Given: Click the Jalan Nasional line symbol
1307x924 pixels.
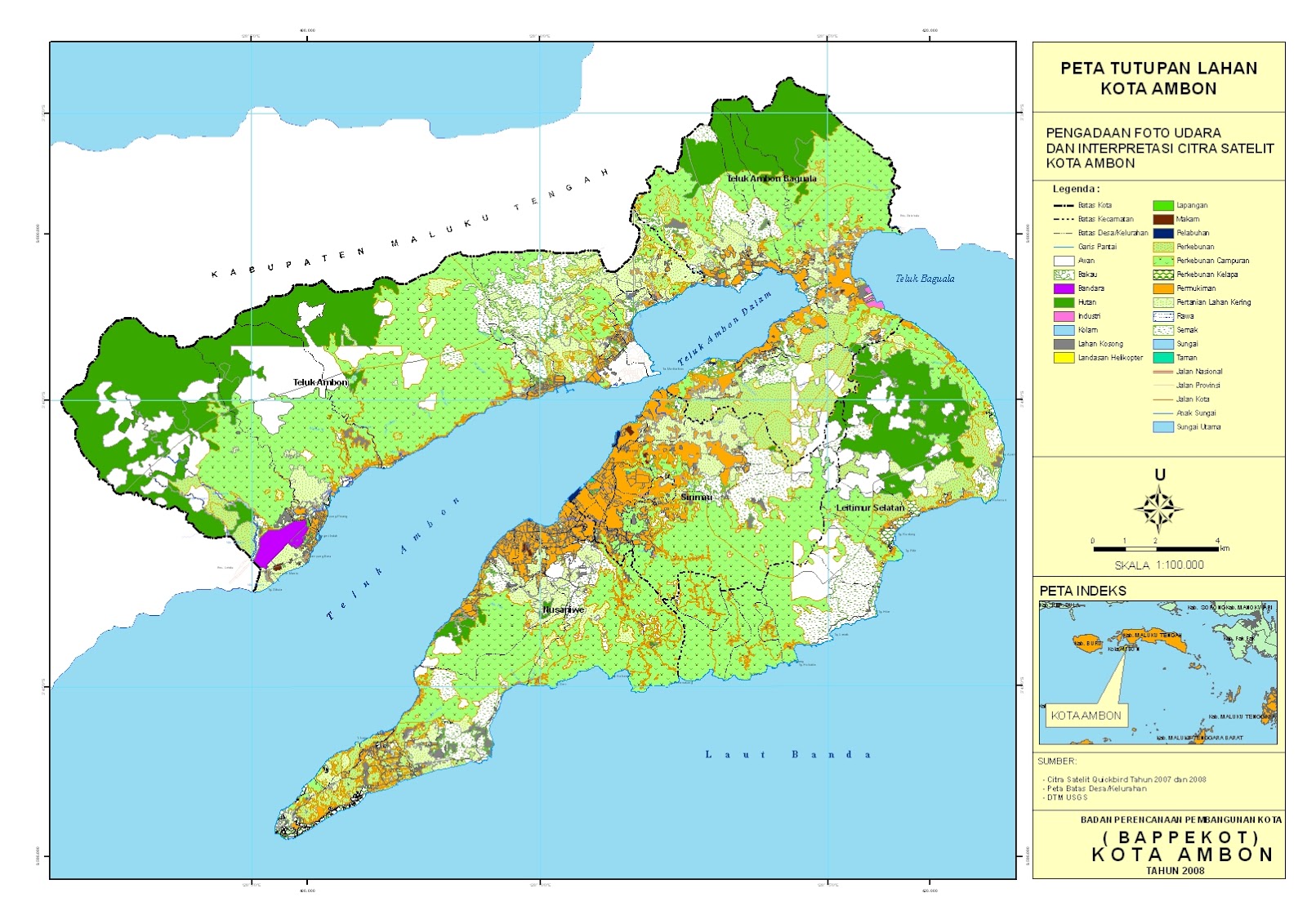Looking at the screenshot, I should tap(1163, 372).
